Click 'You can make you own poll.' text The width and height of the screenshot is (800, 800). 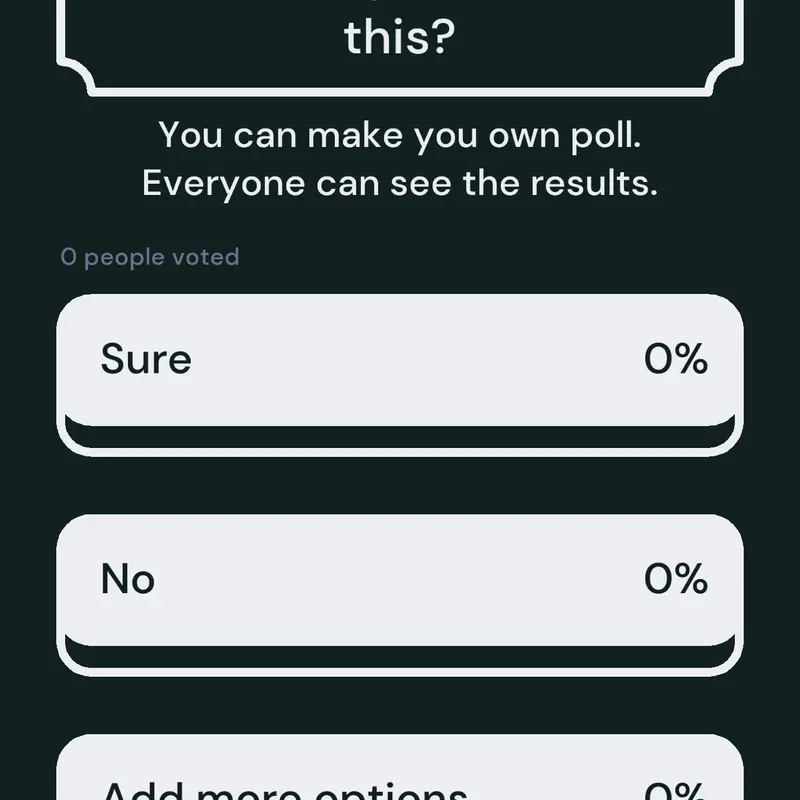(x=399, y=136)
